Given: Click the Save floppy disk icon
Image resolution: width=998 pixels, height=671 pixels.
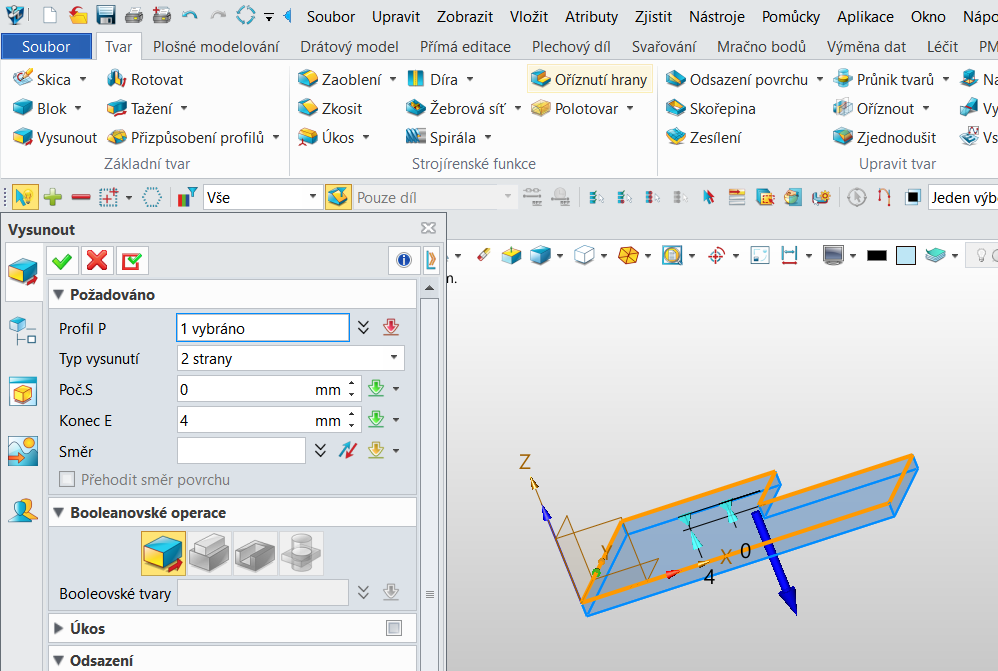Looking at the screenshot, I should [x=106, y=16].
